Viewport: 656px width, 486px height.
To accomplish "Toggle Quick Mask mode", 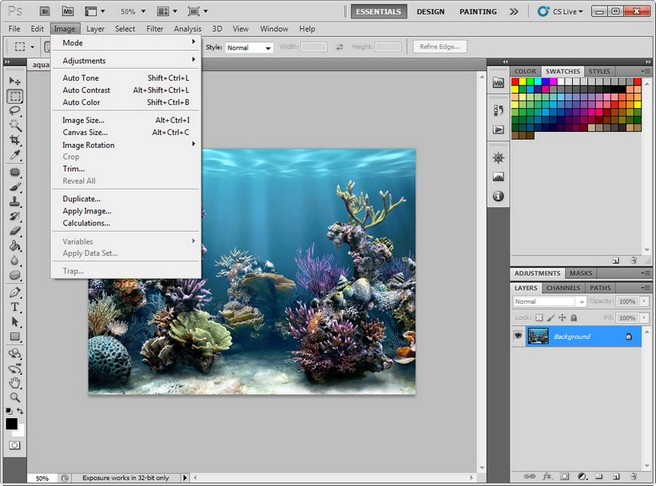I will point(15,445).
